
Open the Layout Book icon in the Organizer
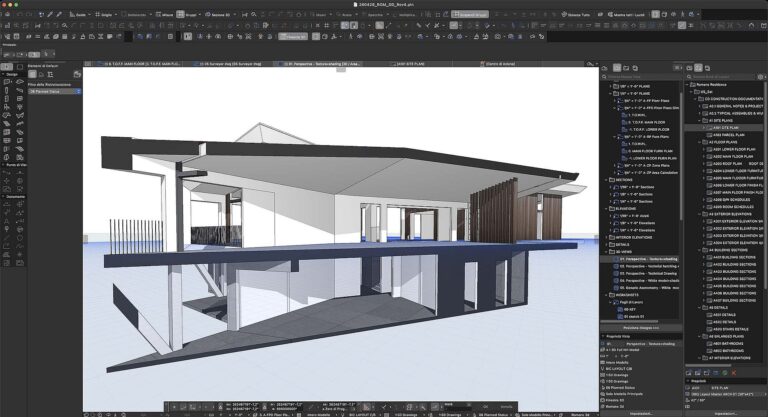click(698, 68)
